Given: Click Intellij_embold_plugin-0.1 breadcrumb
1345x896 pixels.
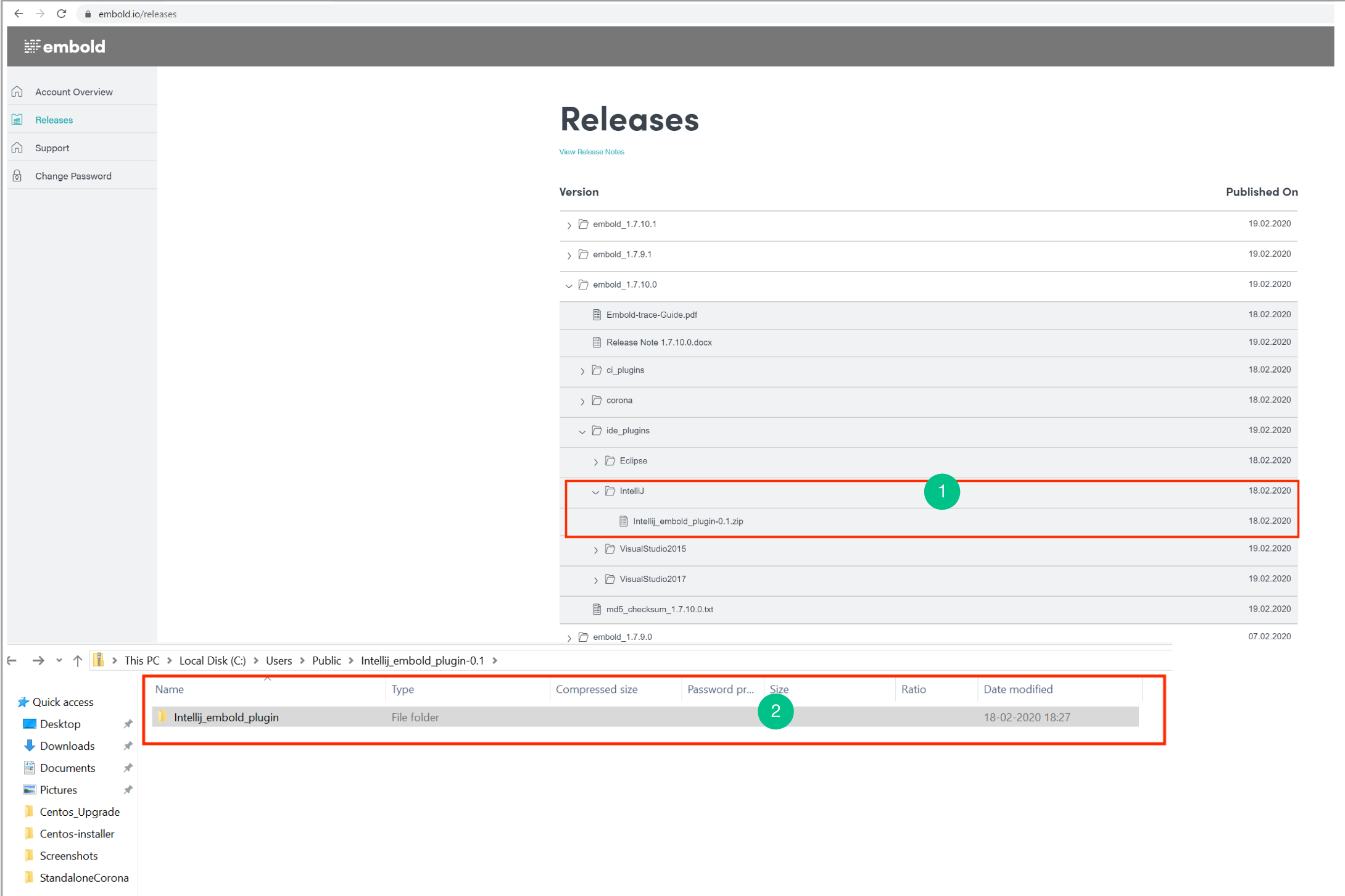Looking at the screenshot, I should (423, 661).
